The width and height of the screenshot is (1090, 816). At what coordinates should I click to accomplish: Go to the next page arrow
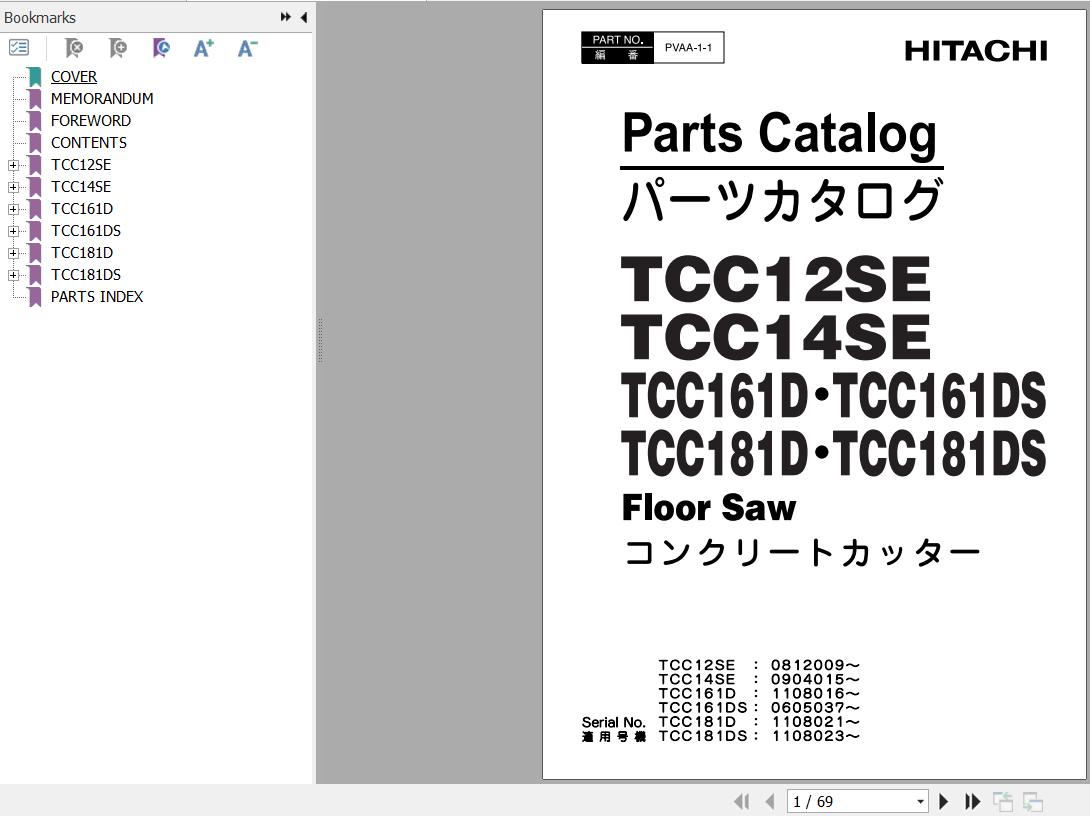943,801
